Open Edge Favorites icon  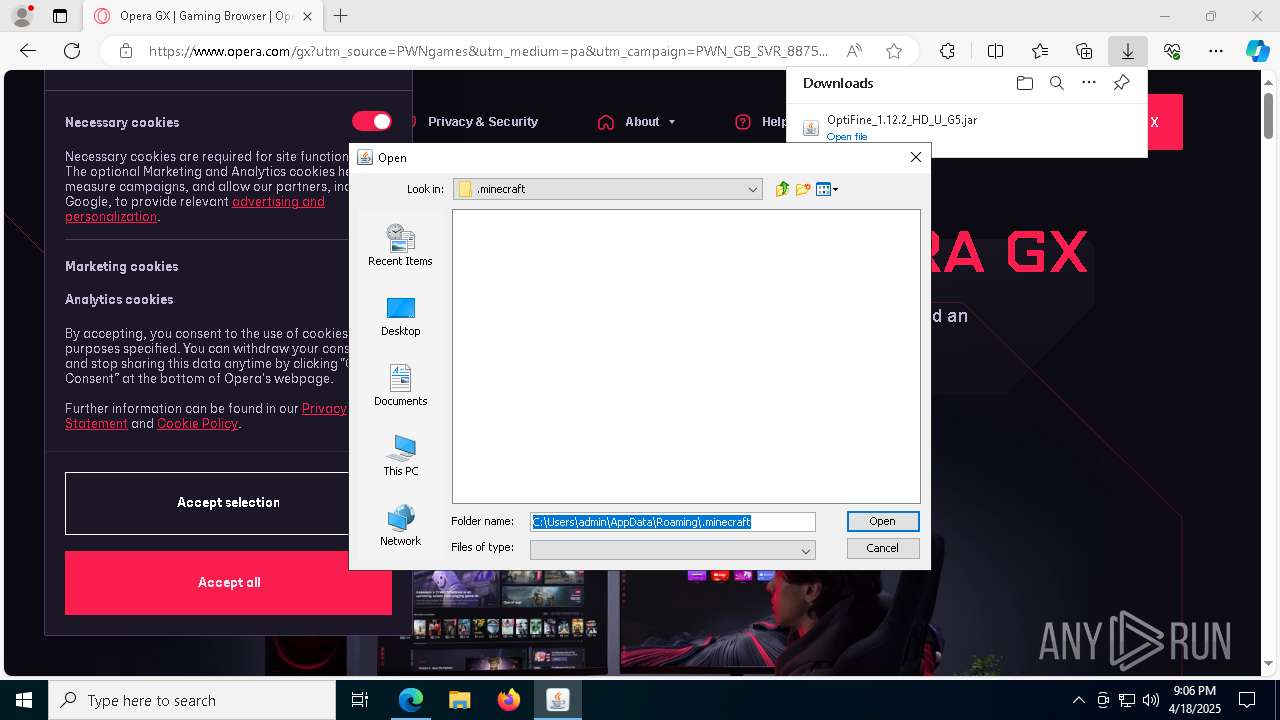coord(1040,51)
